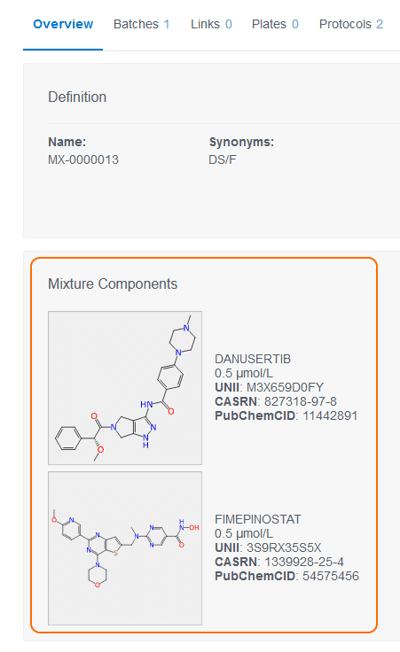Open the Plates tab

pyautogui.click(x=275, y=24)
